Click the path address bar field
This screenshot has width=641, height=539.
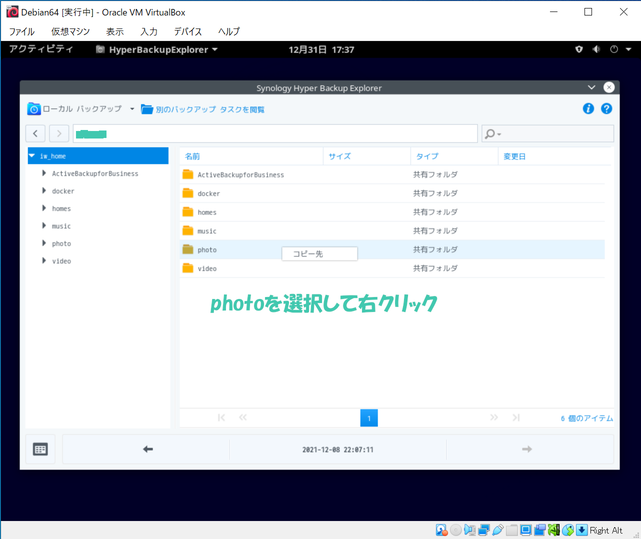pos(275,134)
